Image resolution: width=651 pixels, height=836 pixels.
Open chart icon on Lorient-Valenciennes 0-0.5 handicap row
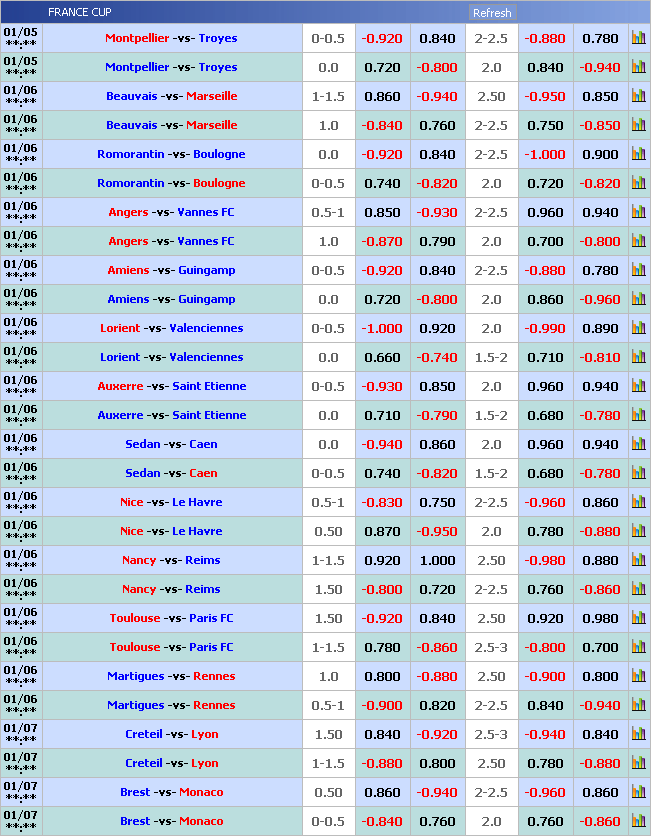638,328
